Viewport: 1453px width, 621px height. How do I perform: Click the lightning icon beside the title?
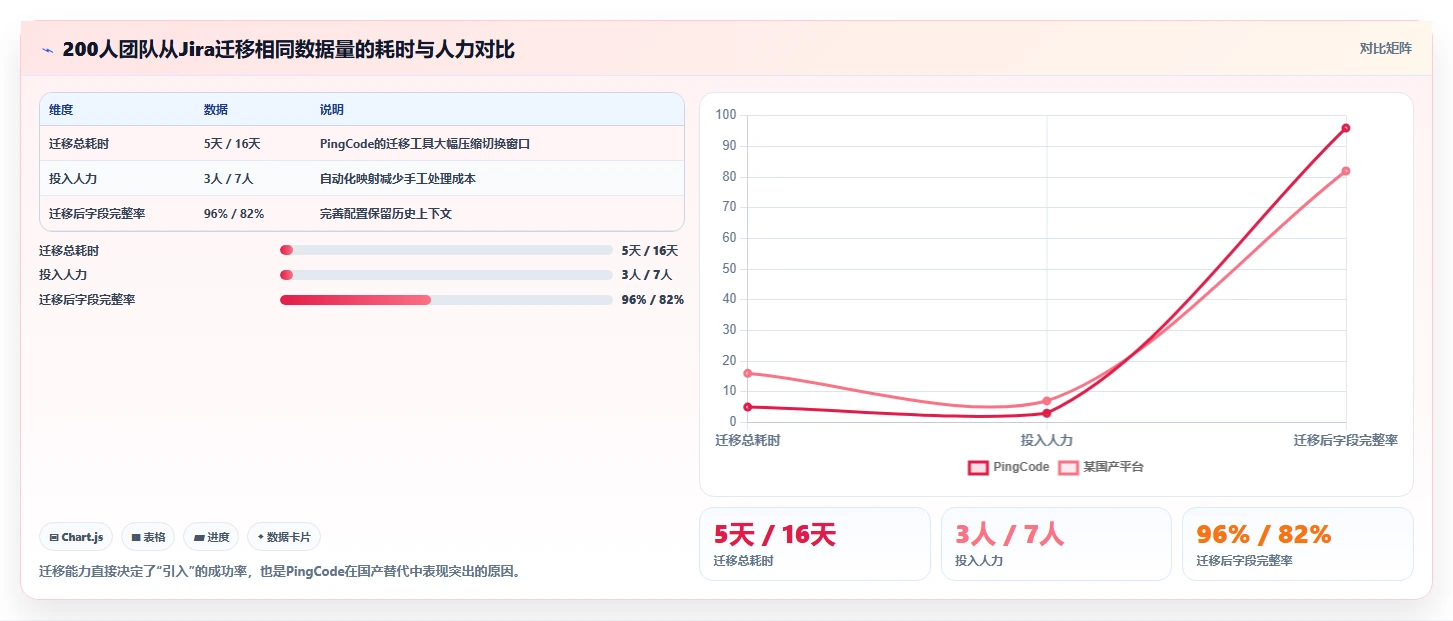tap(47, 50)
